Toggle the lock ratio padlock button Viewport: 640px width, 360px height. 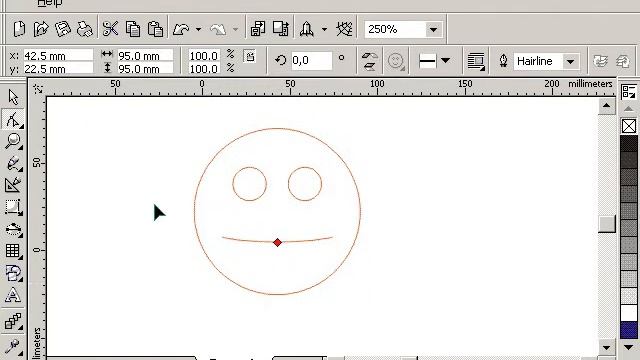tap(250, 56)
